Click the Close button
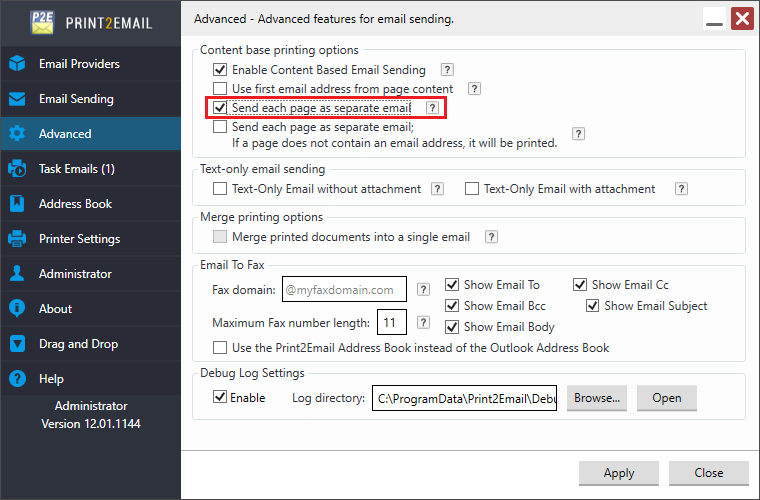 tap(709, 473)
